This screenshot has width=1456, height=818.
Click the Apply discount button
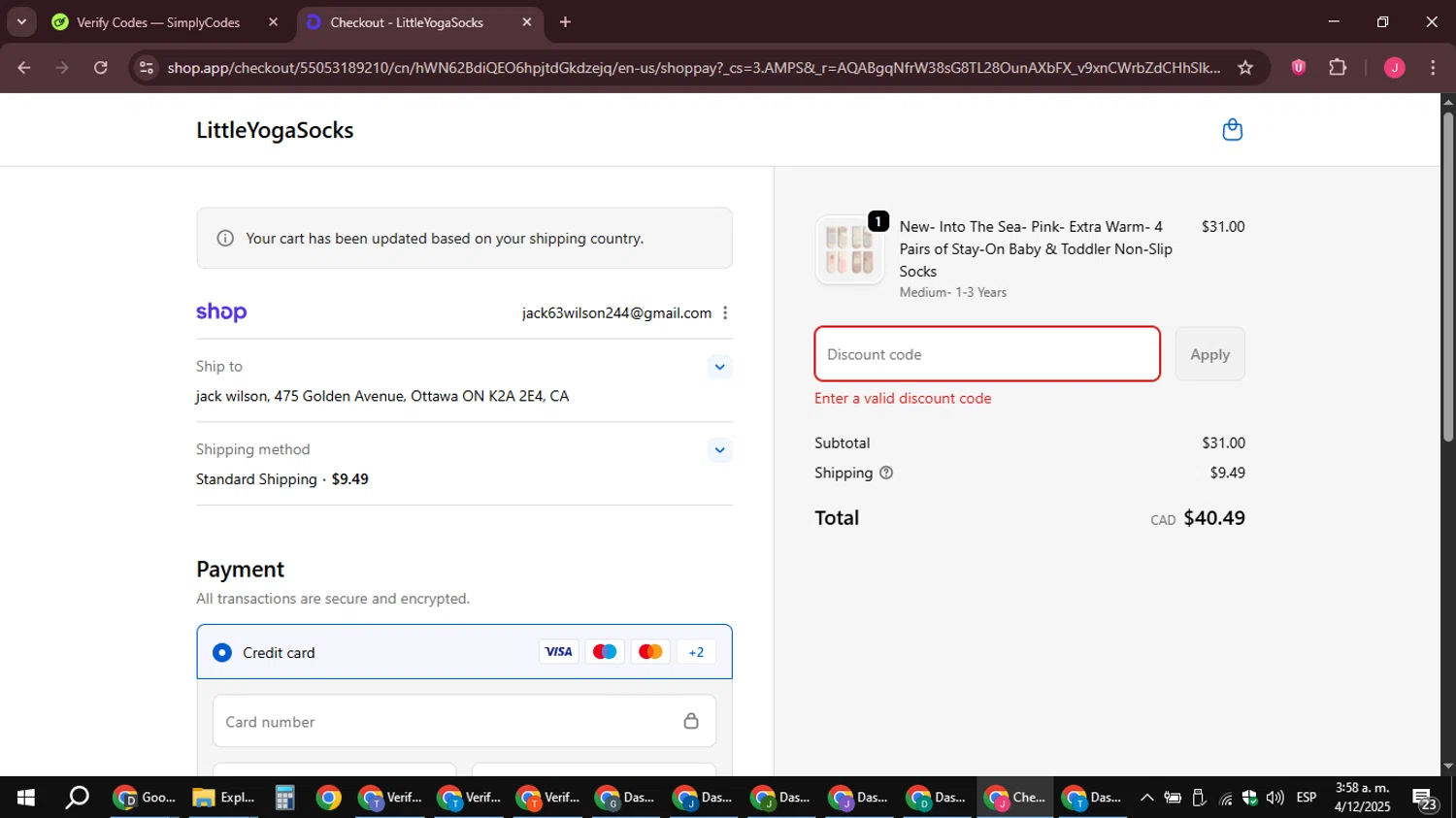[1209, 354]
